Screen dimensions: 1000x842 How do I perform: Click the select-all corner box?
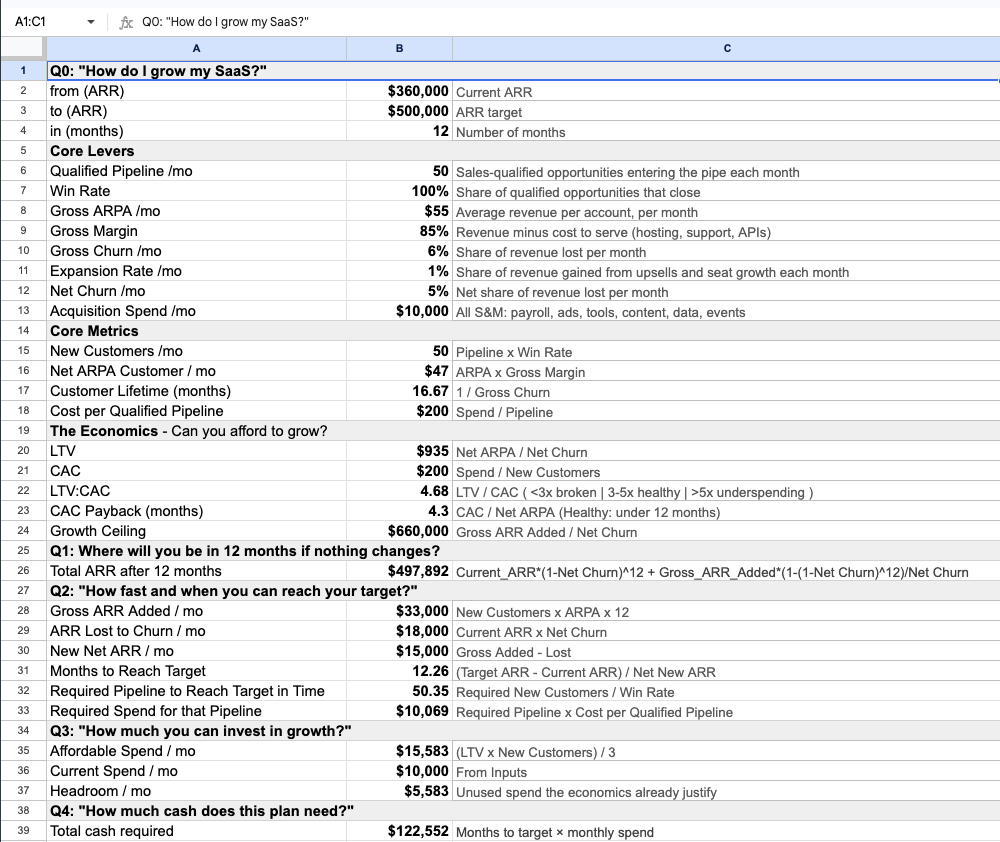coord(23,48)
